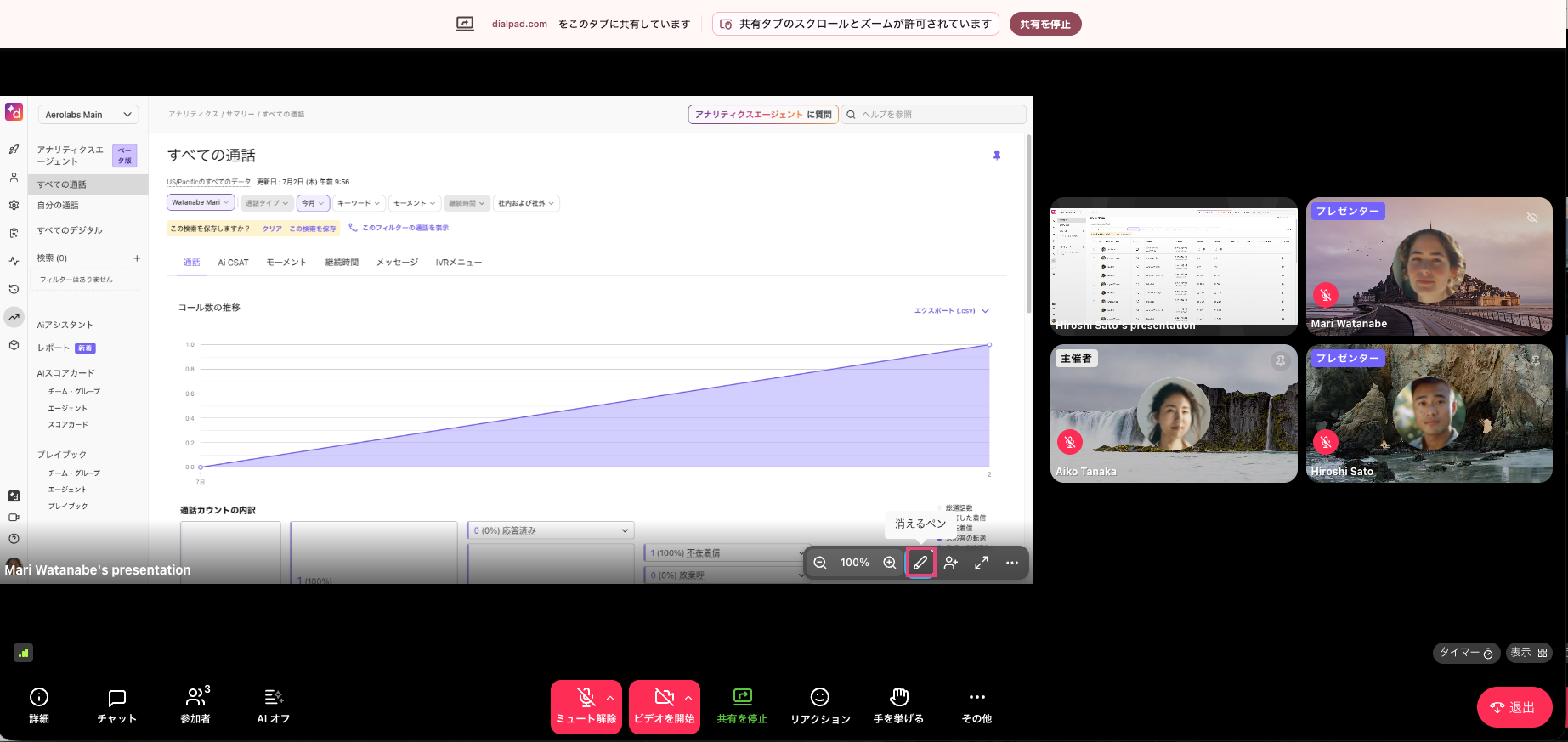Screen dimensions: 1568x742
Task: Unmute microphone with ミュート解除
Action: click(x=586, y=706)
